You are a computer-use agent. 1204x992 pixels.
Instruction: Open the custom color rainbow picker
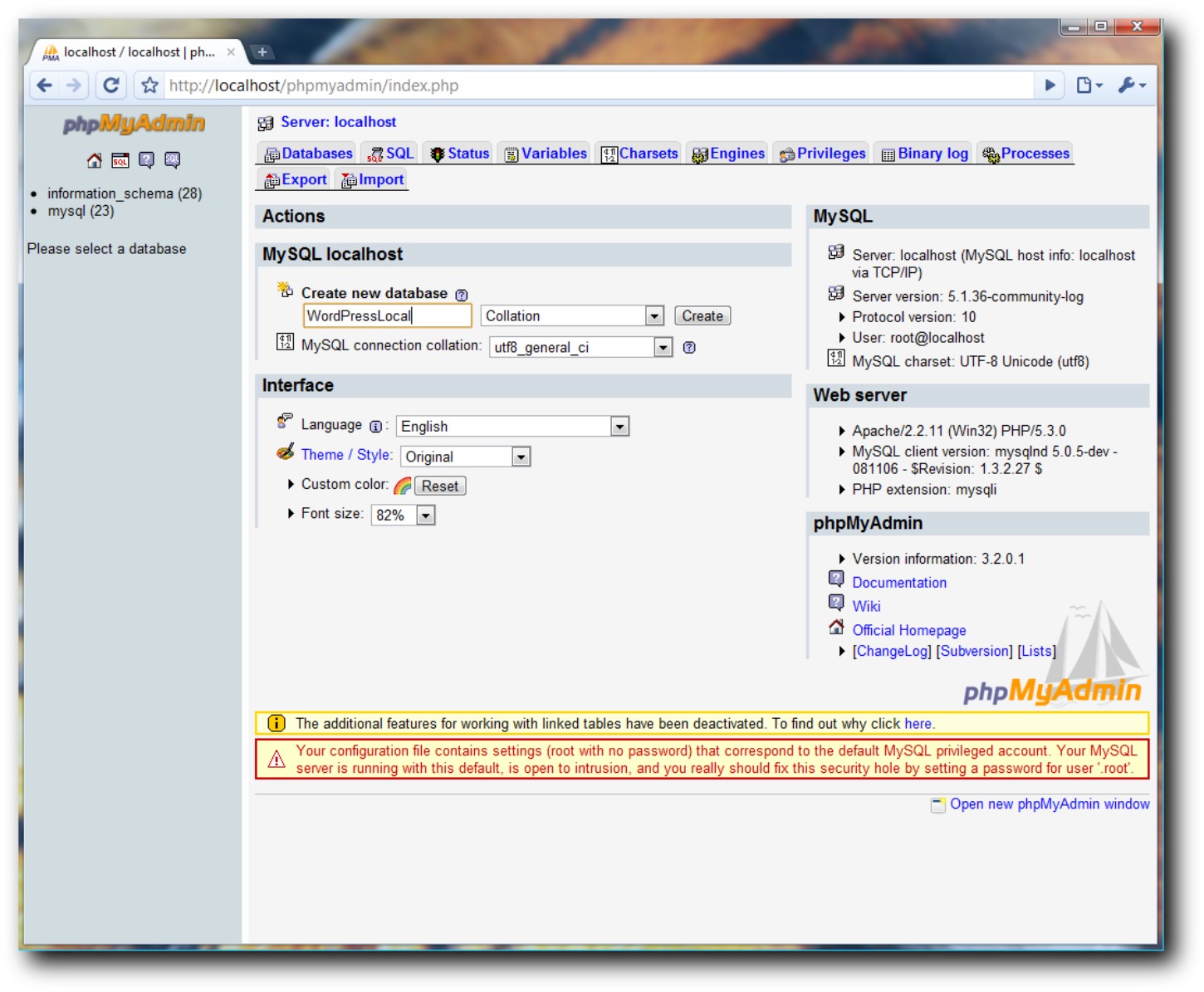[x=403, y=486]
